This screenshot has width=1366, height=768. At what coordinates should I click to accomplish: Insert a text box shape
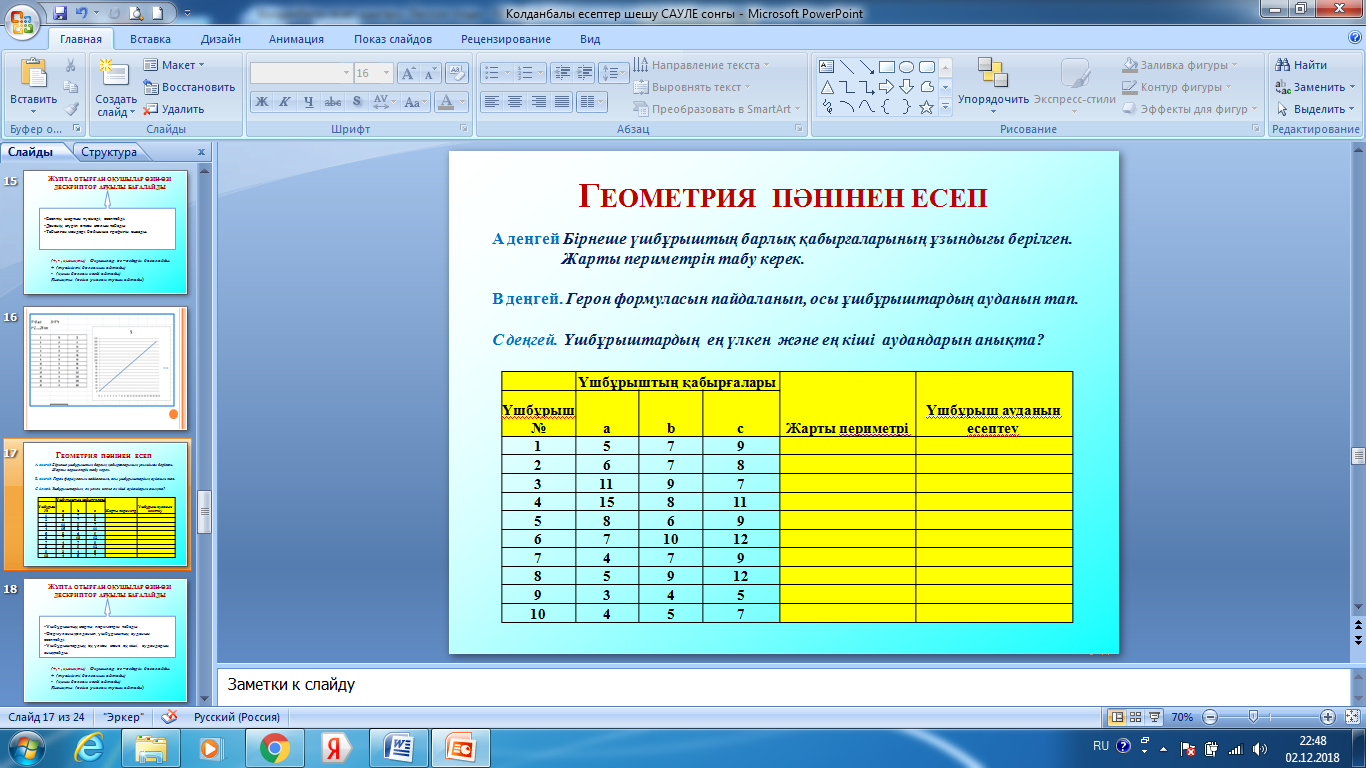[x=827, y=67]
